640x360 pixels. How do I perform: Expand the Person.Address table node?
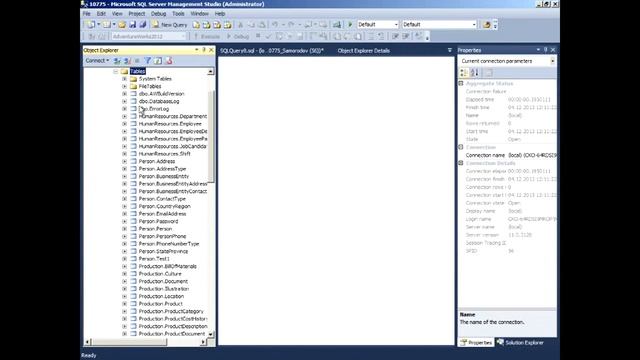(124, 161)
